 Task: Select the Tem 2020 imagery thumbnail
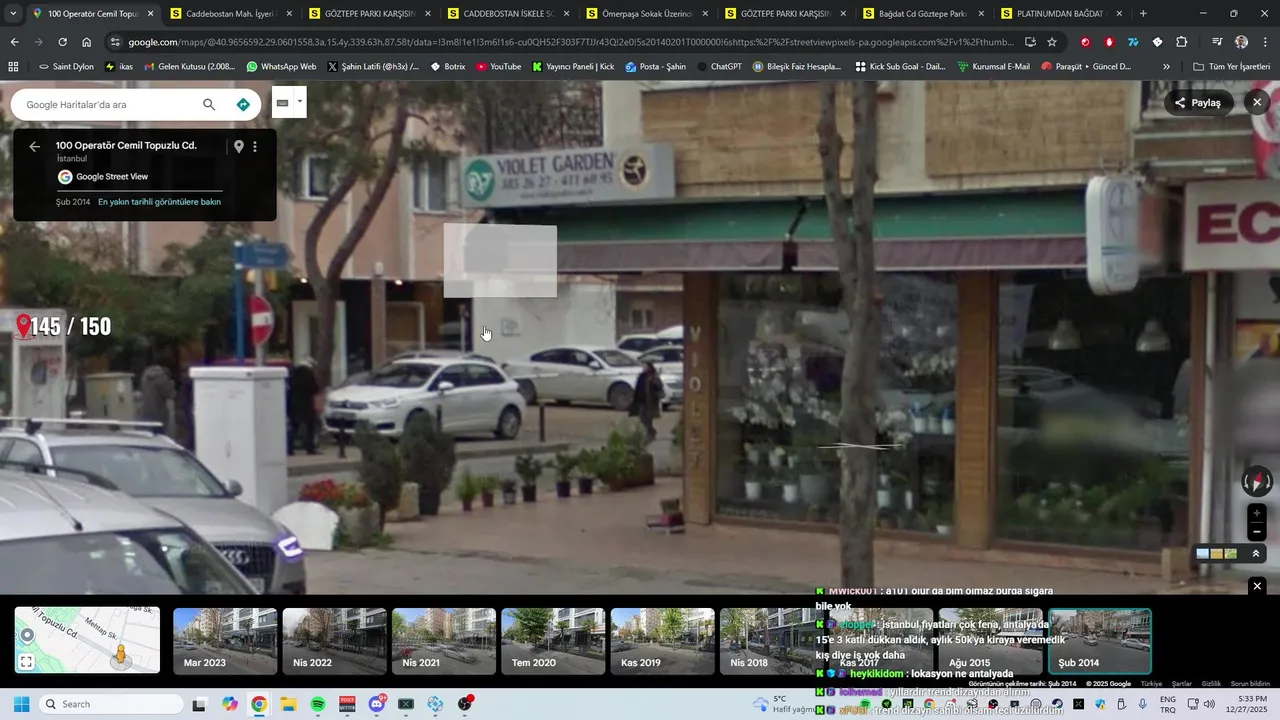point(553,641)
